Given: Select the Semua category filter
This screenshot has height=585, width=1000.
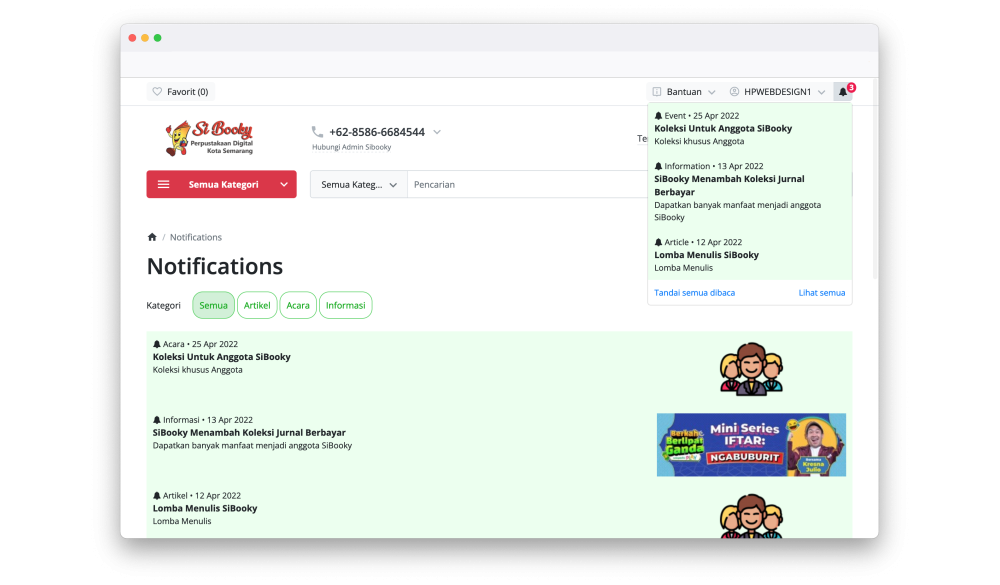Looking at the screenshot, I should 213,305.
